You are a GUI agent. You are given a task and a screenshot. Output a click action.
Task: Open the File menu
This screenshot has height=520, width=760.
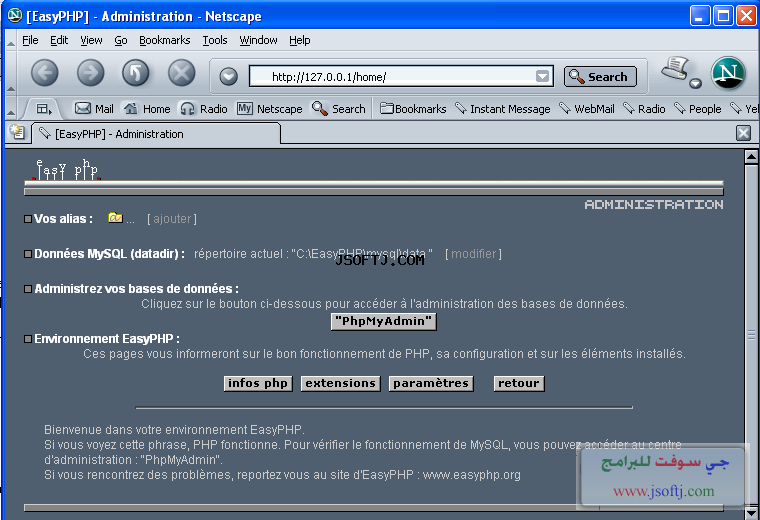coord(30,40)
